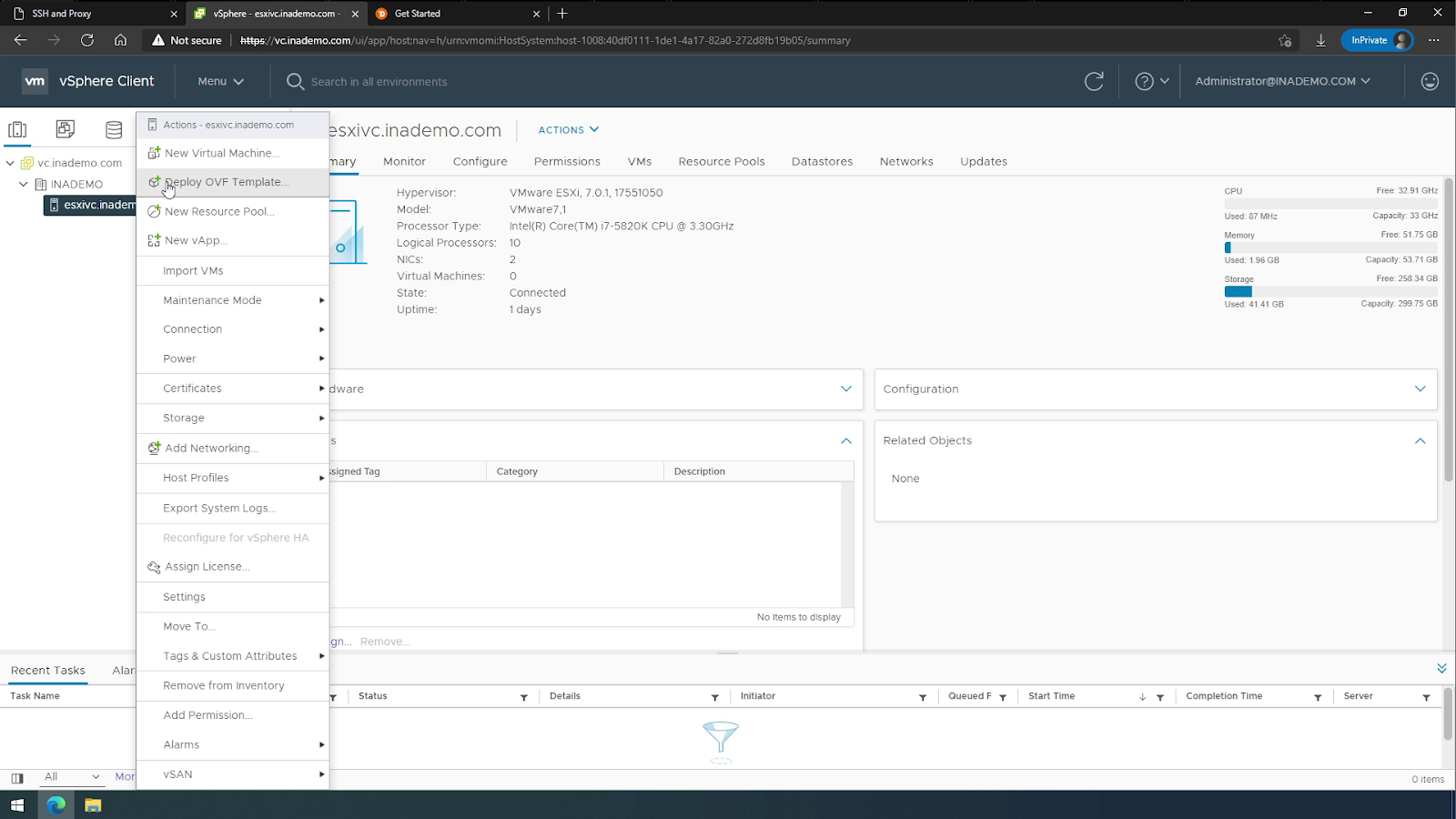1456x819 pixels.
Task: Filter the Completion Time column
Action: tap(1318, 697)
